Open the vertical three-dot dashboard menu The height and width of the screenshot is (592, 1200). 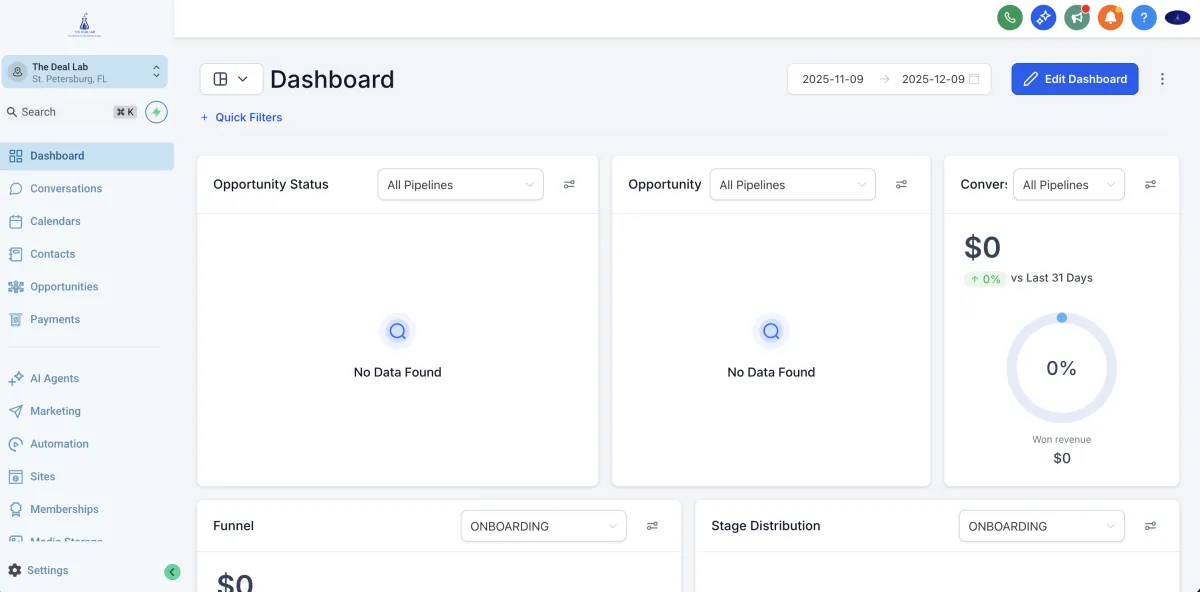pos(1162,79)
